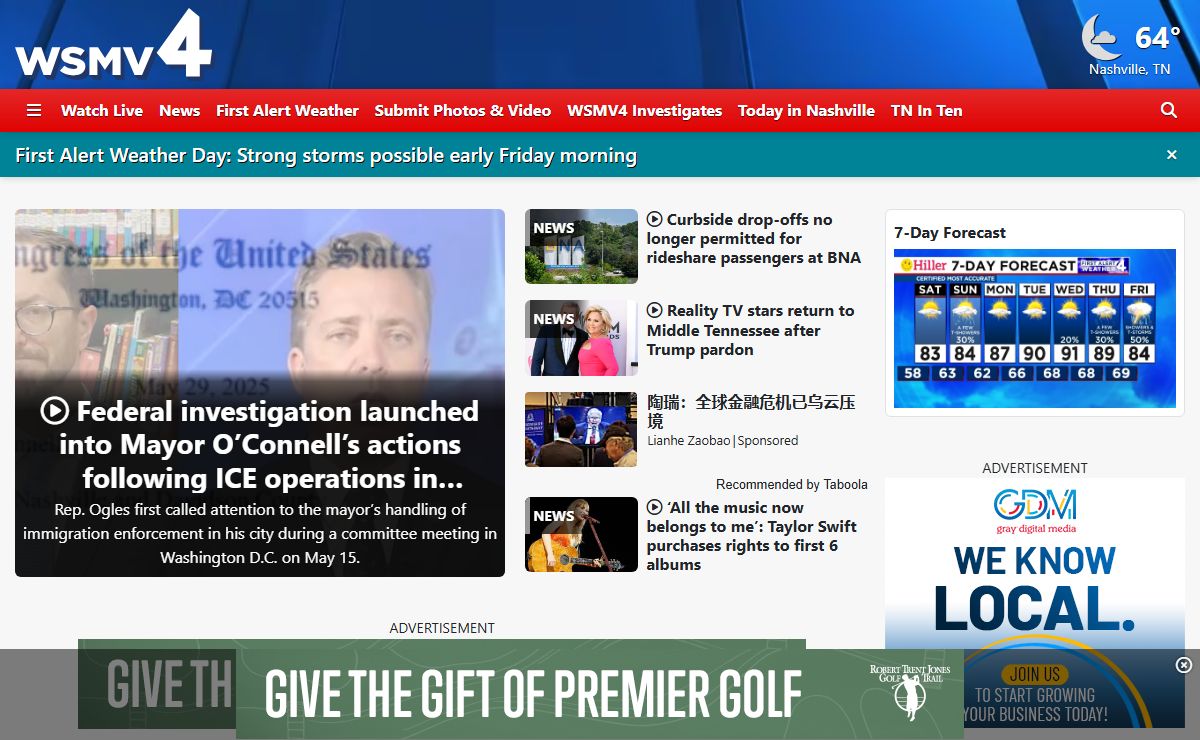Close the bottom golf advertisement overlay
Screen dimensions: 1200x740
pyautogui.click(x=1184, y=665)
